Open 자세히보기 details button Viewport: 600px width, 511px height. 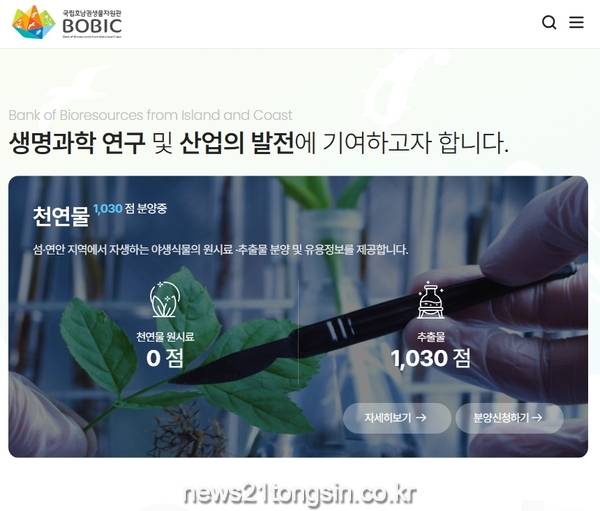click(x=397, y=418)
